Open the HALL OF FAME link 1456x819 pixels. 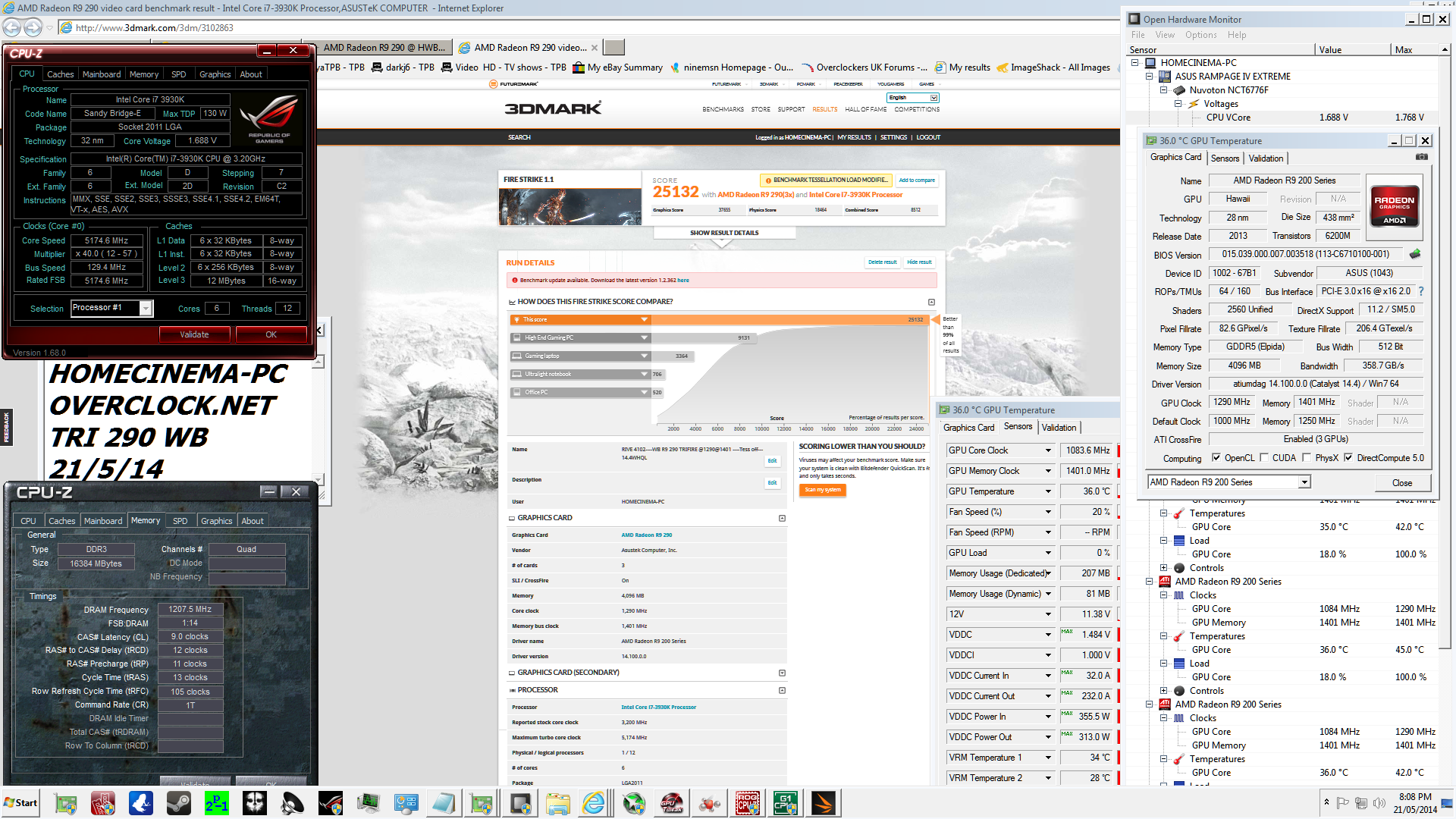click(x=865, y=109)
